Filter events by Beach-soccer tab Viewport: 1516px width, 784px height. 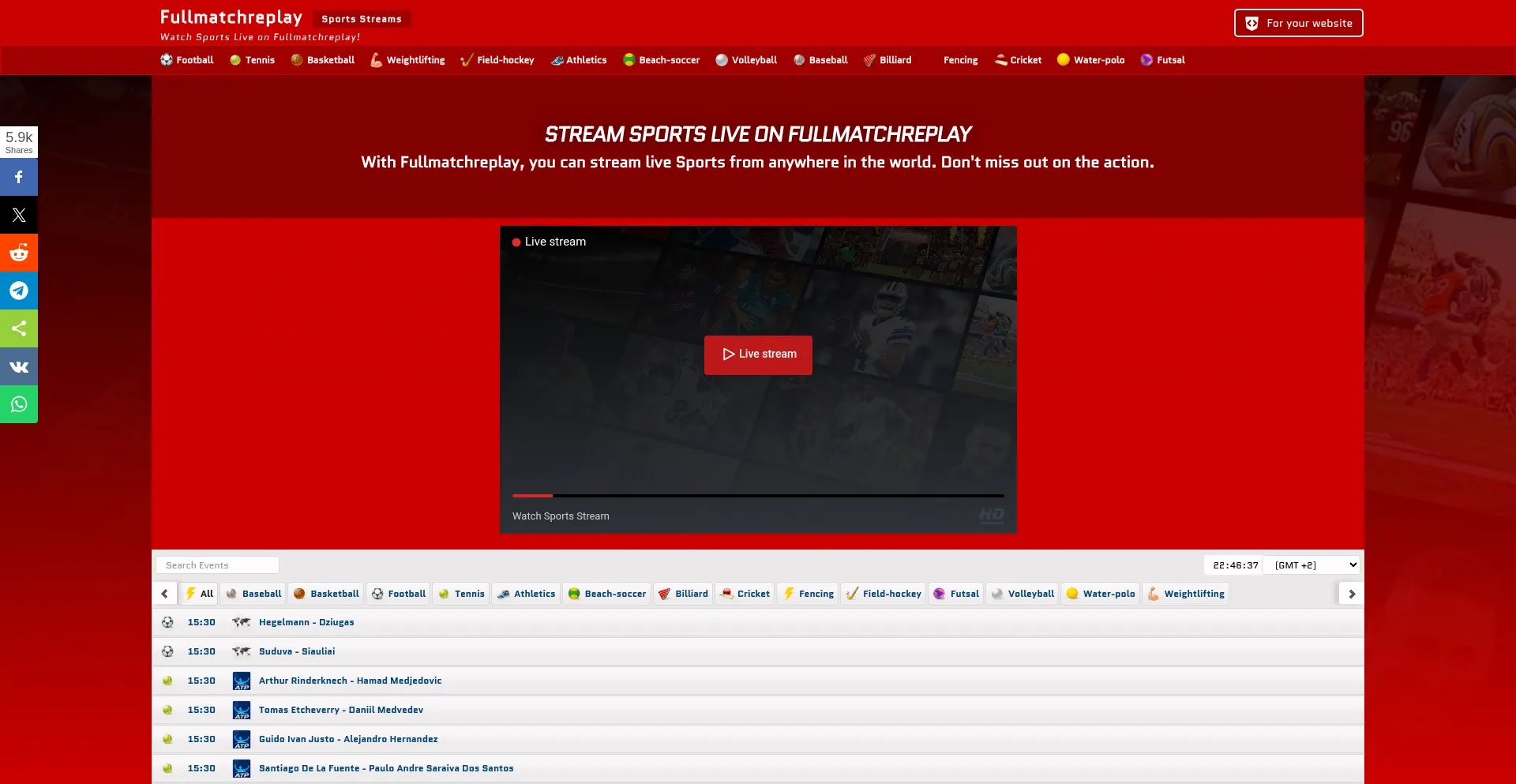tap(607, 594)
